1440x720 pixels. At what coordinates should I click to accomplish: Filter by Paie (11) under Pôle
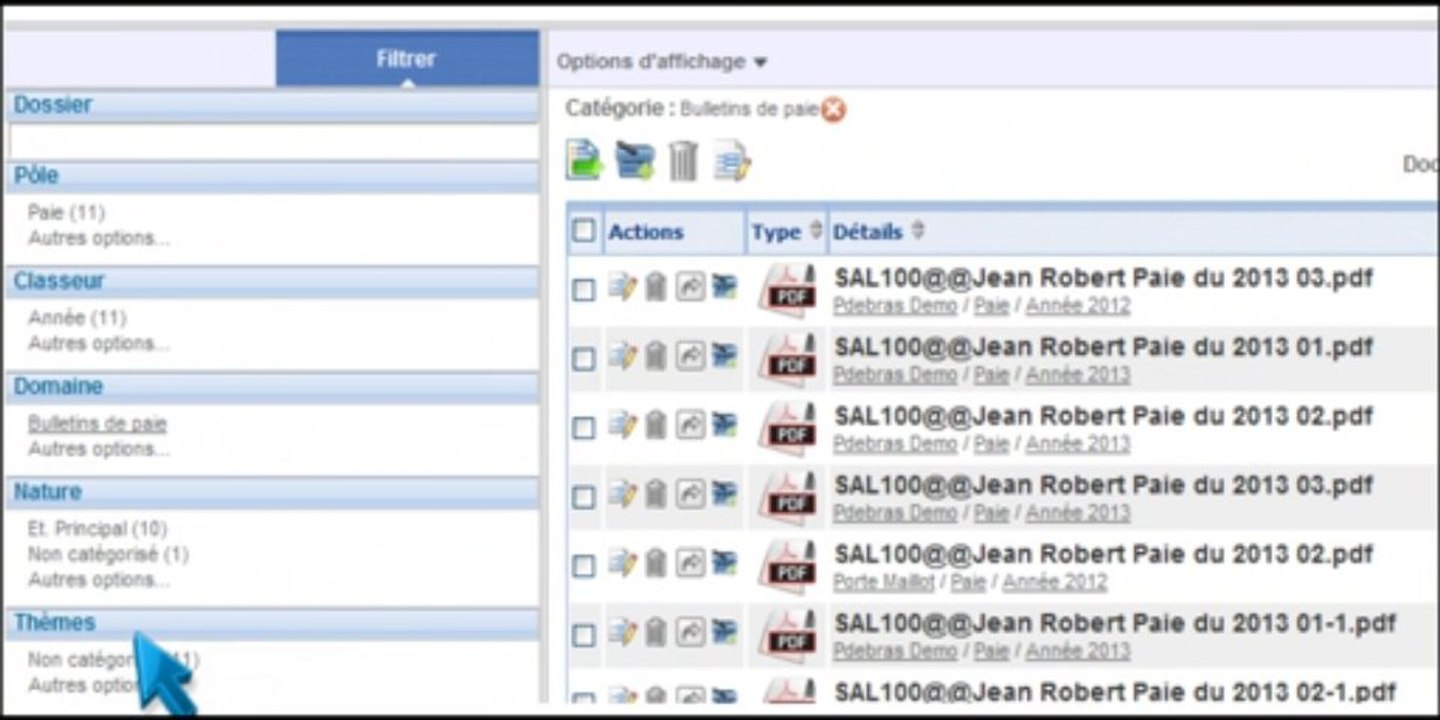pos(66,212)
